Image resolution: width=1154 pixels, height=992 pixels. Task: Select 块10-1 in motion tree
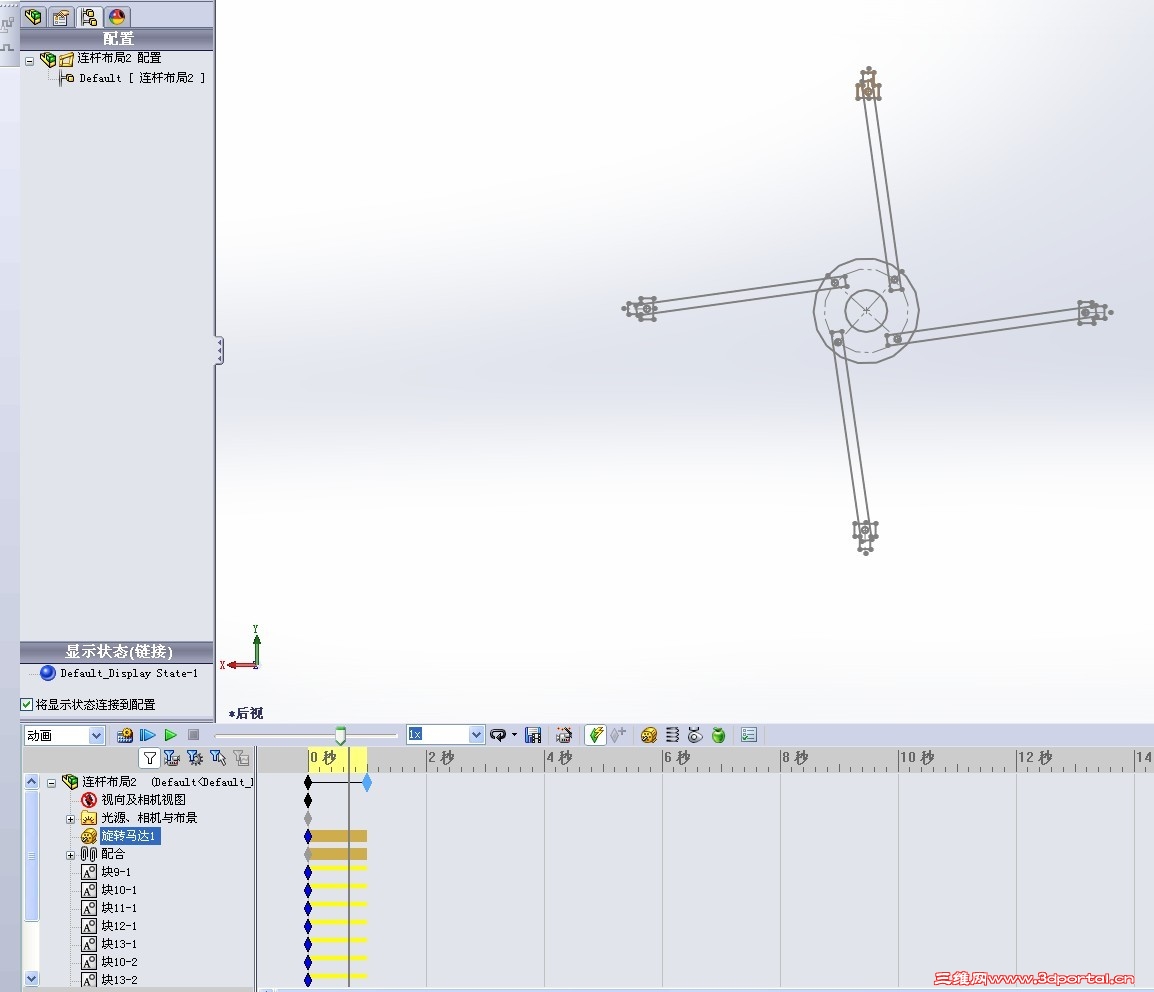pos(119,890)
